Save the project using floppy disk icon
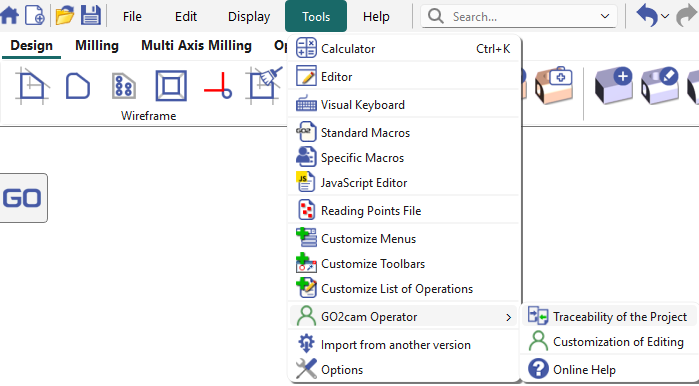 click(91, 16)
